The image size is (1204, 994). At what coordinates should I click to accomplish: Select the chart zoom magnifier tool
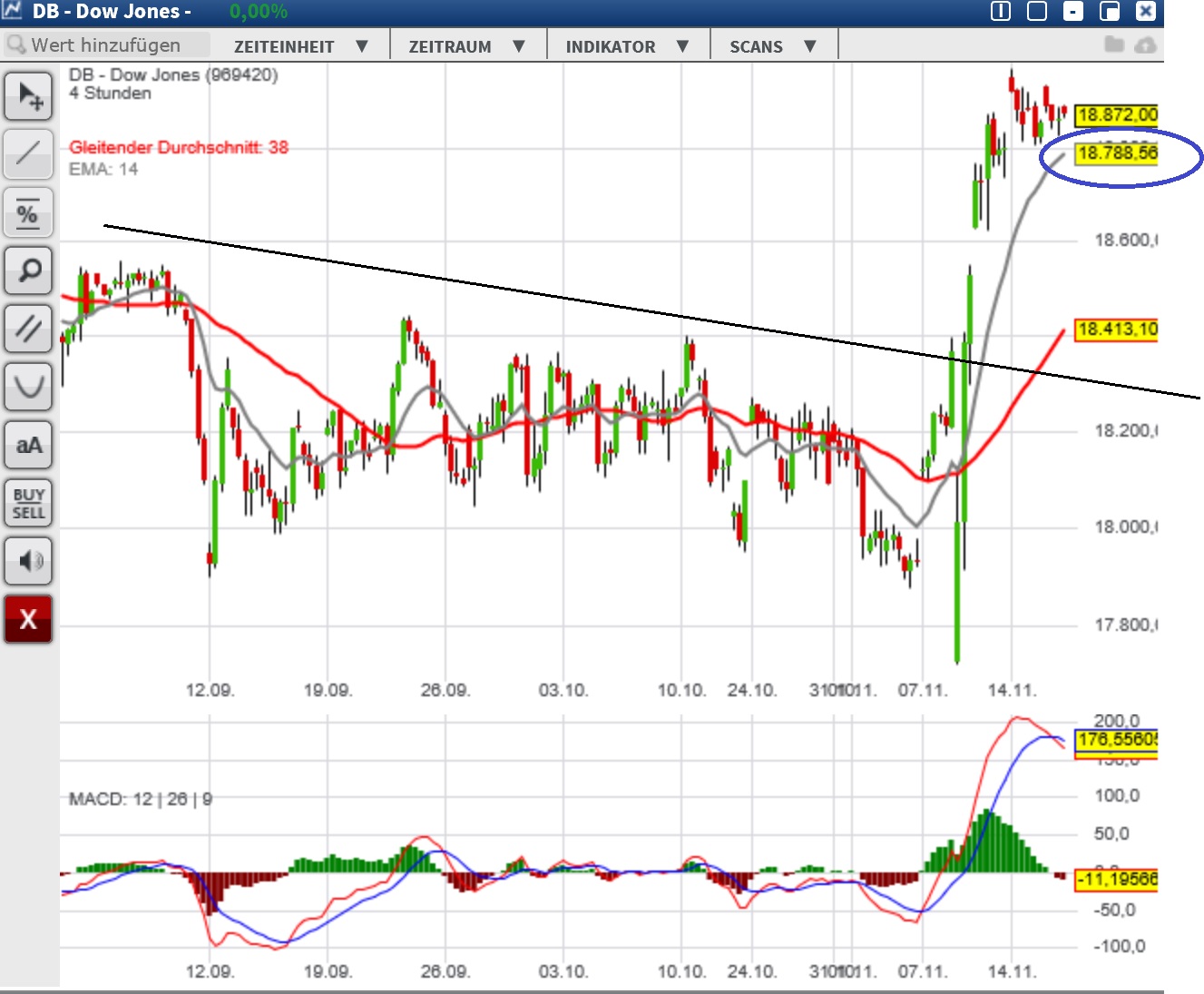(27, 271)
